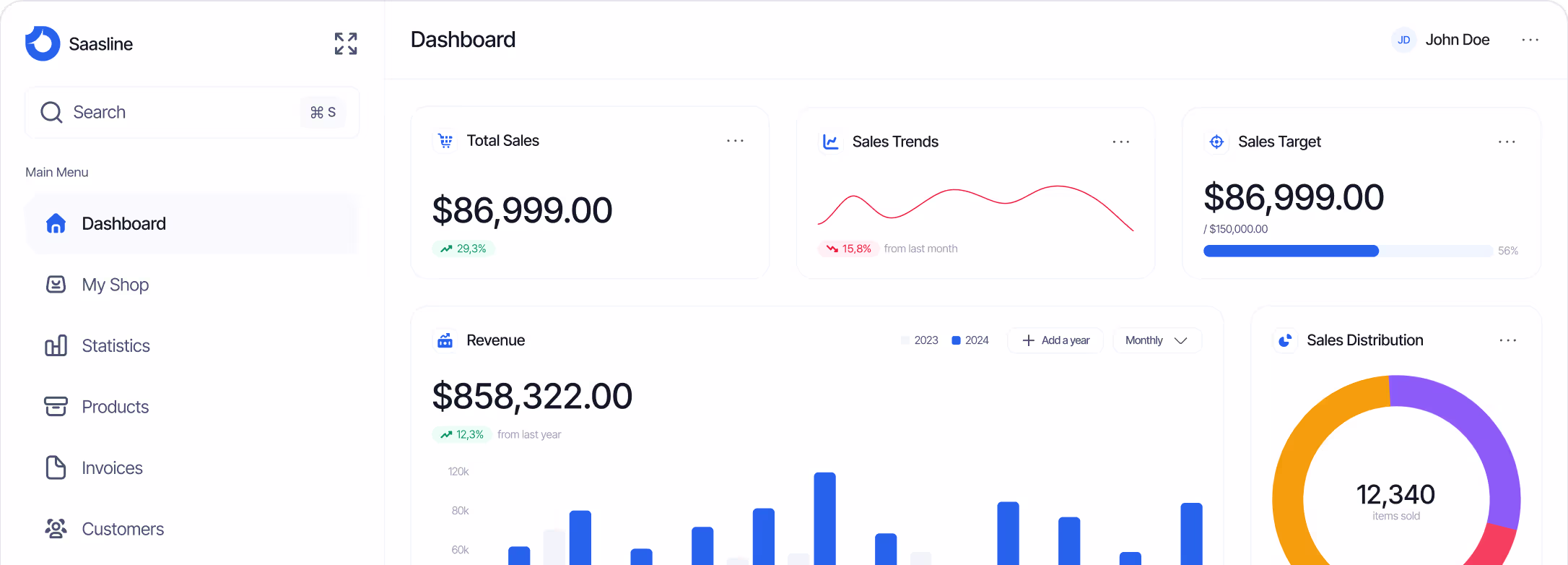Click the 12,340 items sold value
Viewport: 1568px width, 565px height.
pyautogui.click(x=1395, y=495)
